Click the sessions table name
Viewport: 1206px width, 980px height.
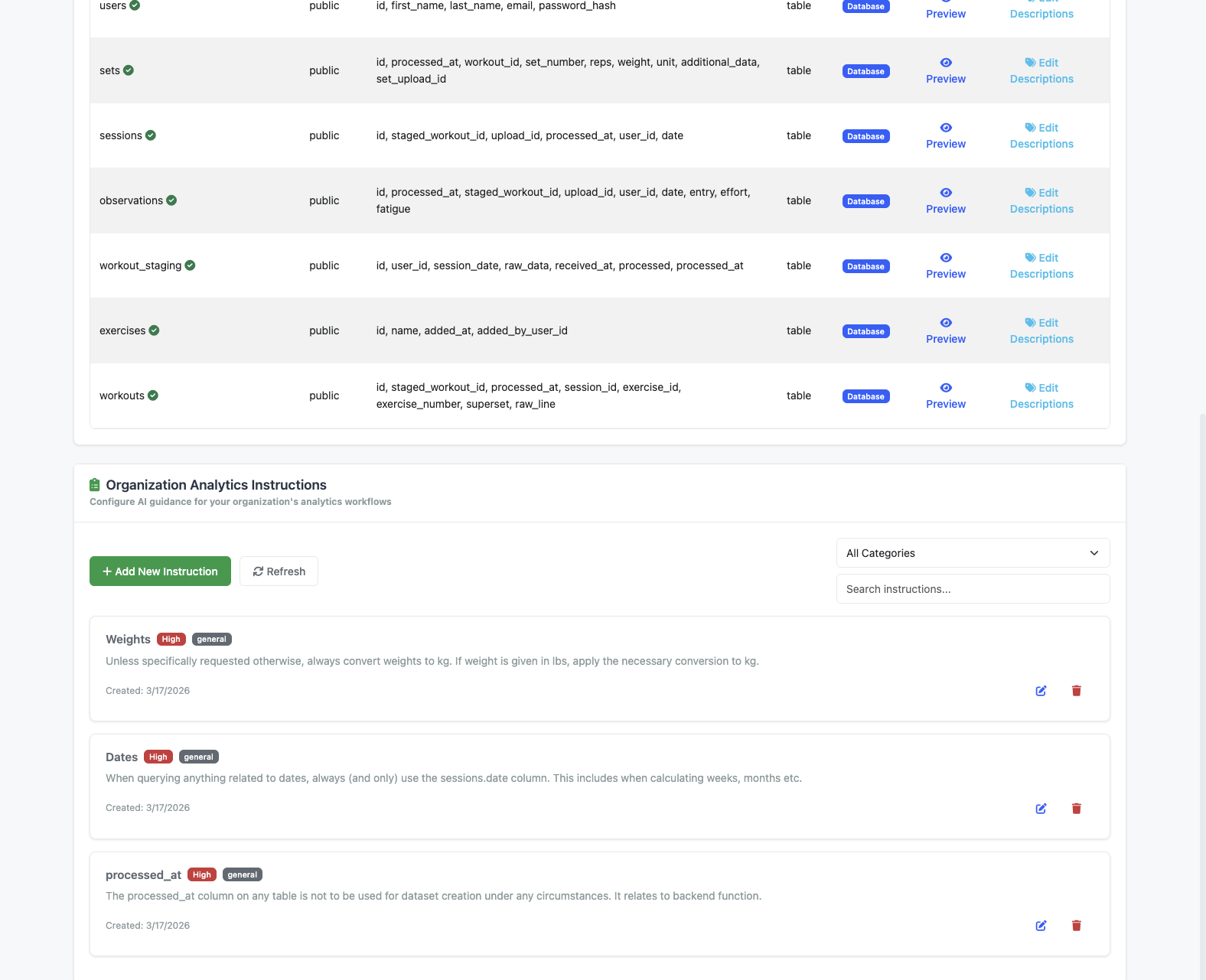point(121,135)
